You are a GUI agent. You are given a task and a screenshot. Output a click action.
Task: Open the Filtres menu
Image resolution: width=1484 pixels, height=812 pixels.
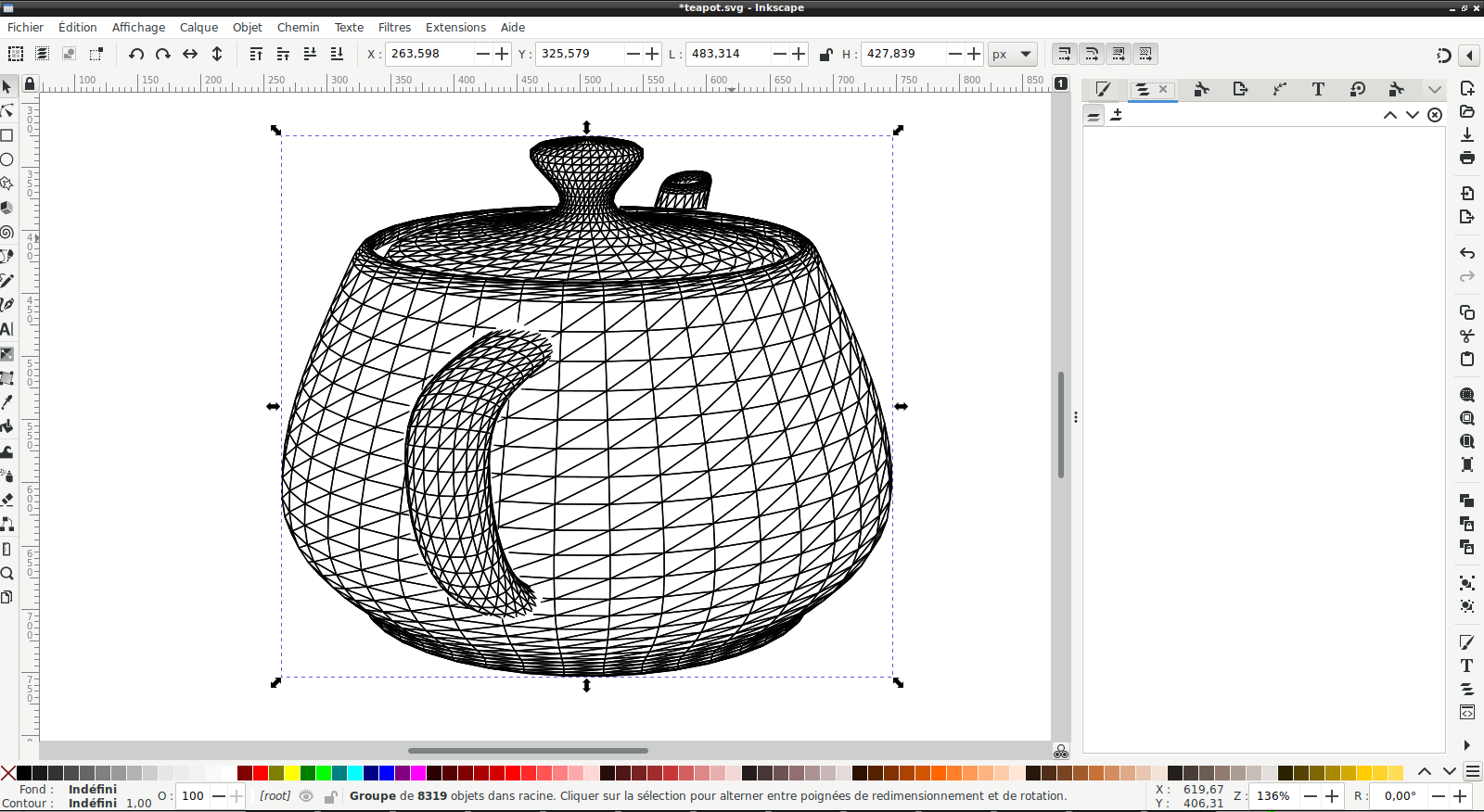[394, 27]
